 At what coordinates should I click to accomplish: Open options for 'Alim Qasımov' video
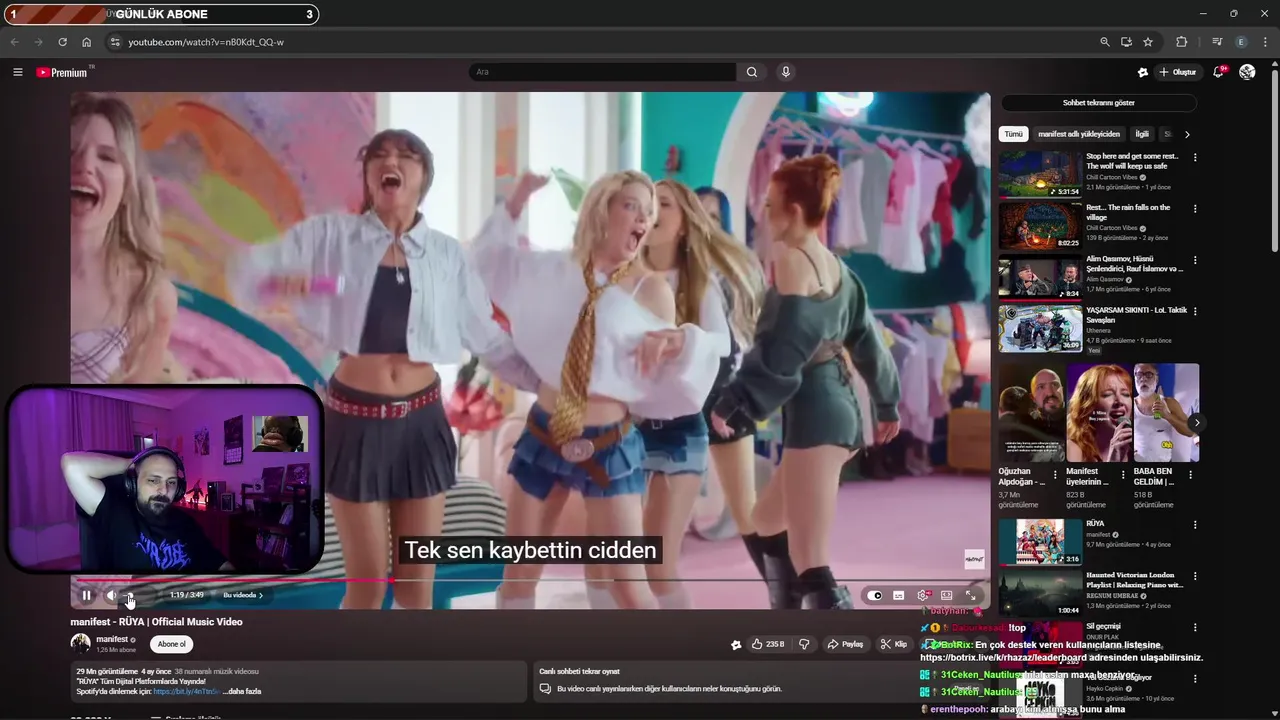[1194, 260]
